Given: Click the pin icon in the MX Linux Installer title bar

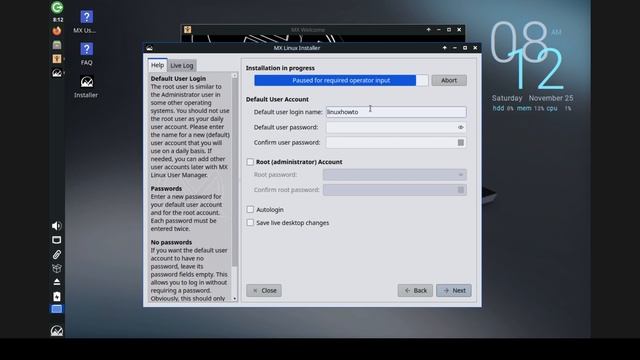Looking at the screenshot, I should [444, 48].
